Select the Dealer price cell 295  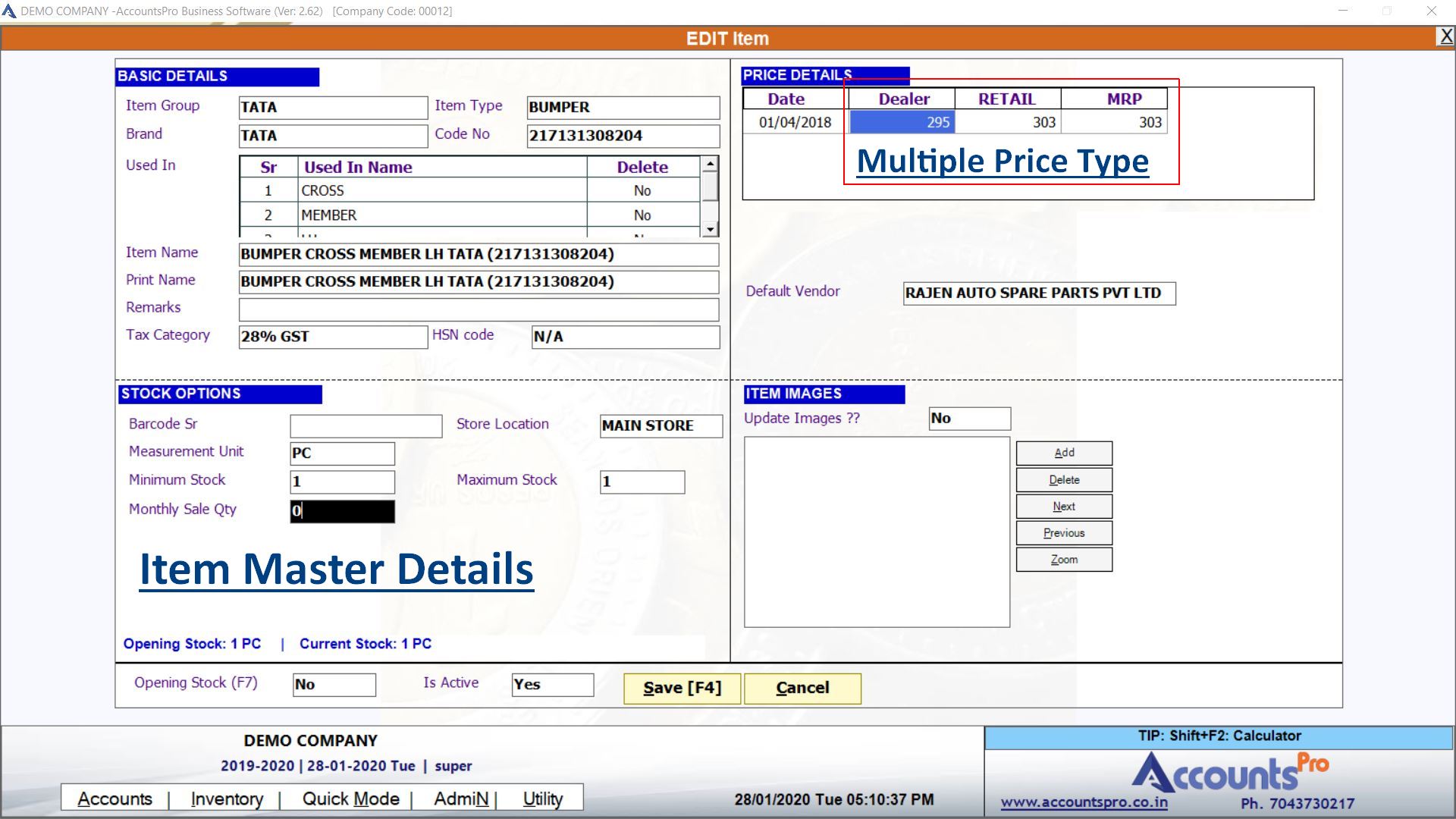902,123
